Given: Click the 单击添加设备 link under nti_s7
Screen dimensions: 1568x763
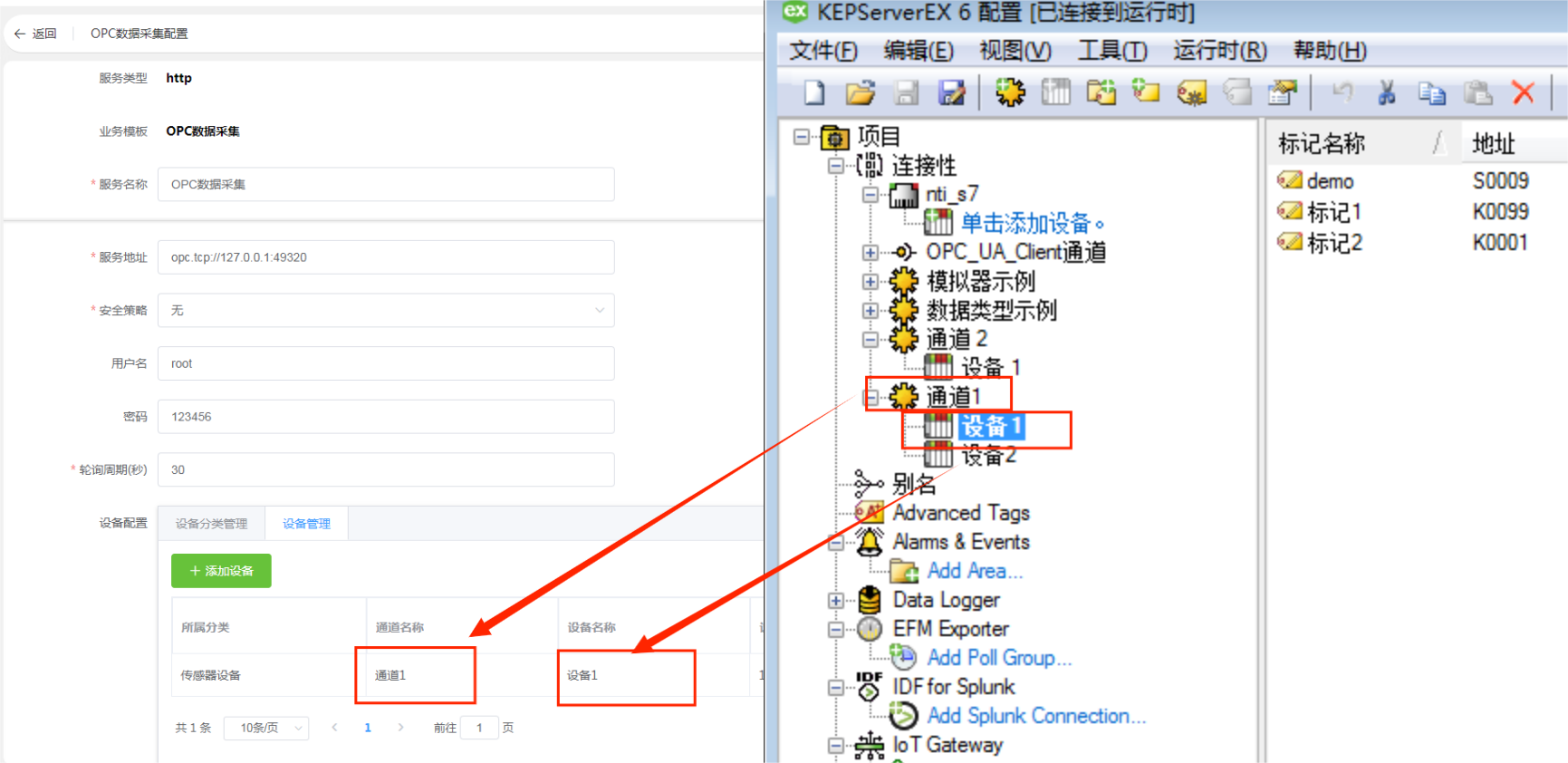Looking at the screenshot, I should [1033, 223].
